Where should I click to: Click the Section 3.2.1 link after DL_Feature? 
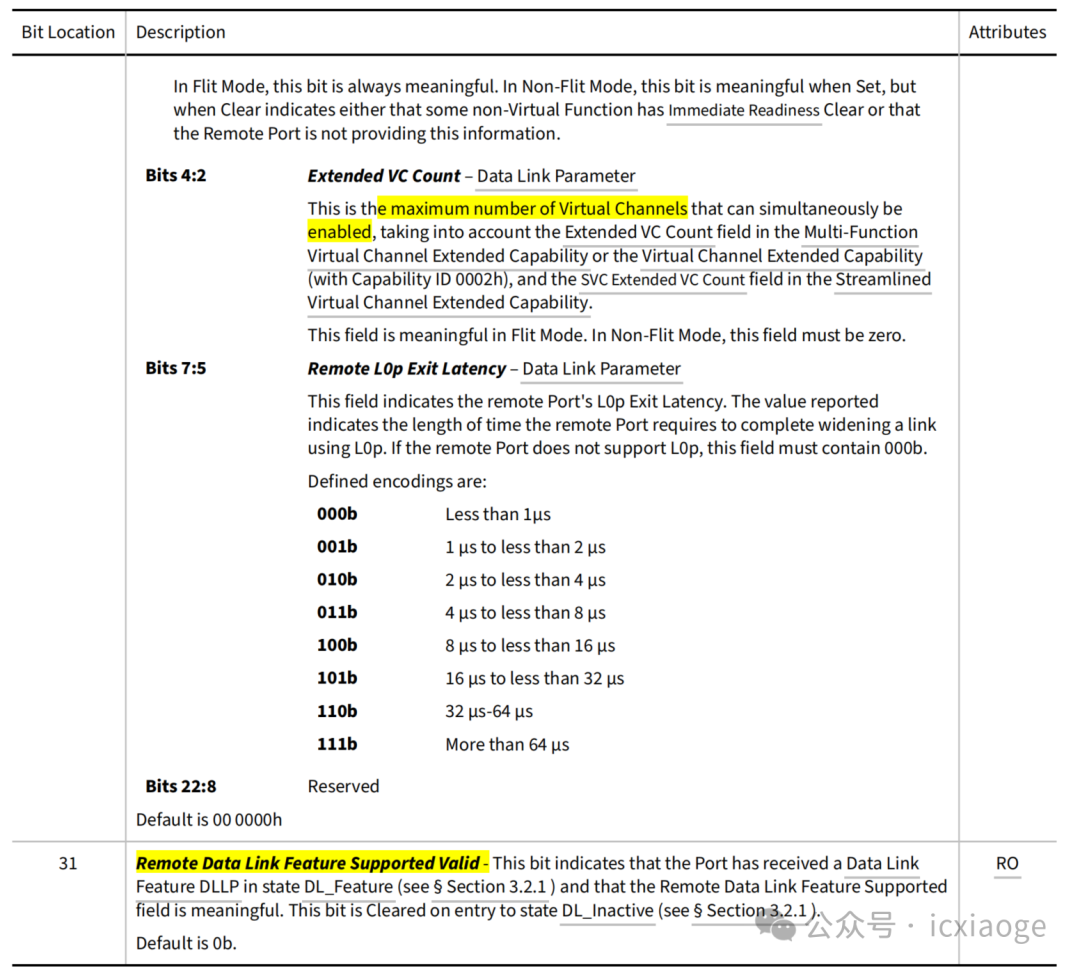495,887
